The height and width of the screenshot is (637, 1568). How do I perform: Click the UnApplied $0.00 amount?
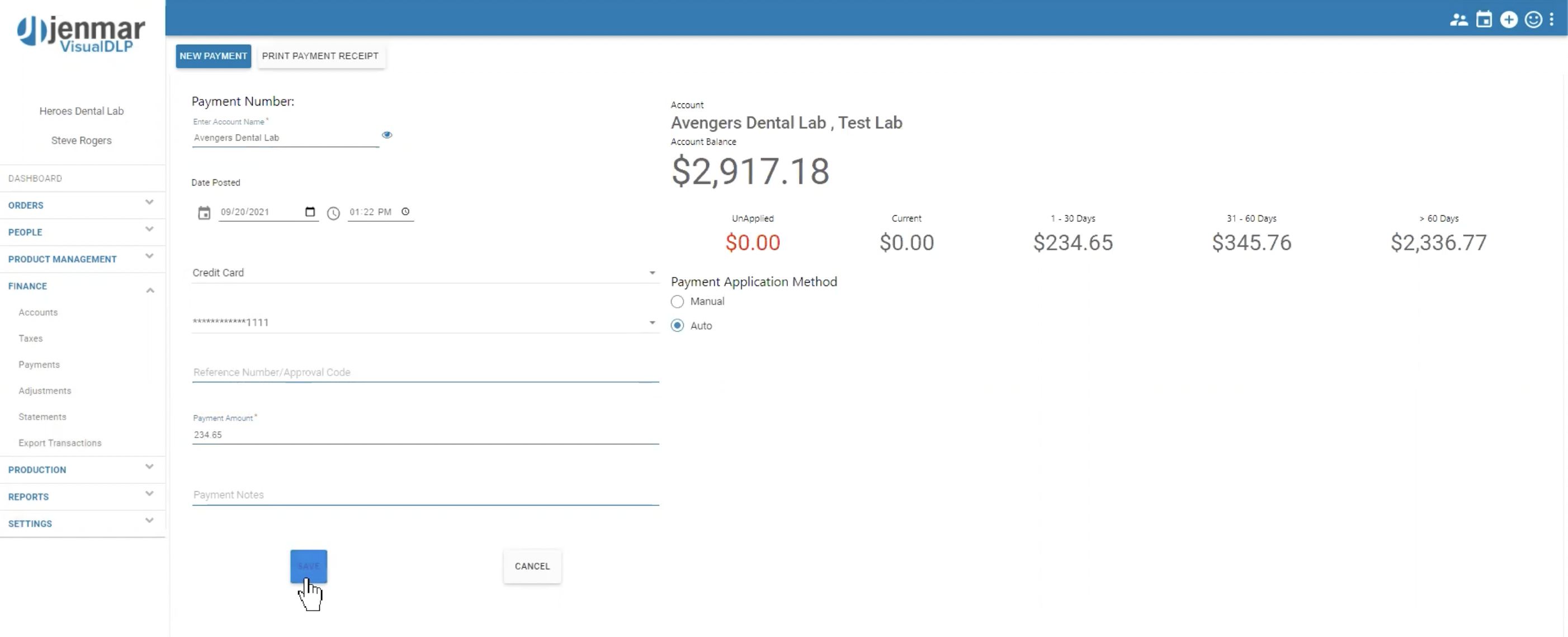pyautogui.click(x=752, y=243)
